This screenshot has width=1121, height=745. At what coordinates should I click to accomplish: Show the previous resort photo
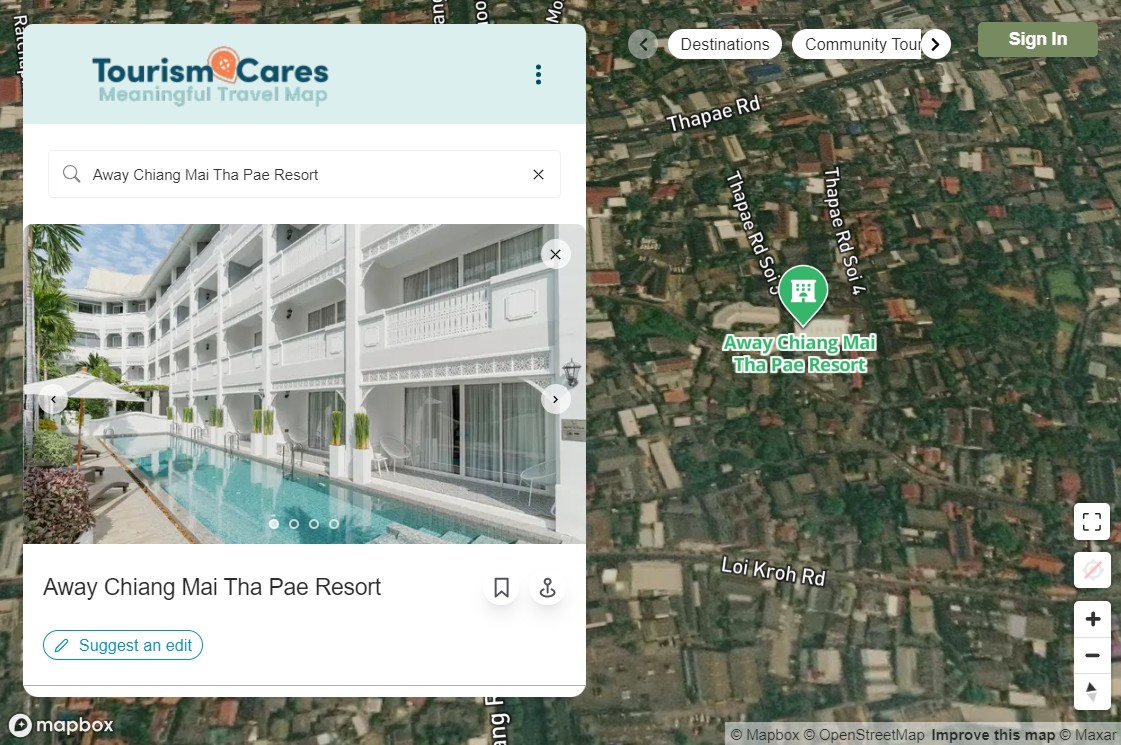pos(53,399)
